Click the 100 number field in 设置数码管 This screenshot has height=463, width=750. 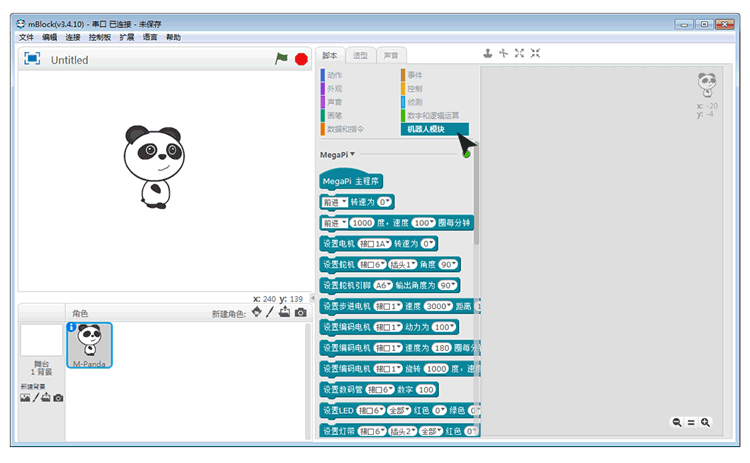[x=426, y=390]
